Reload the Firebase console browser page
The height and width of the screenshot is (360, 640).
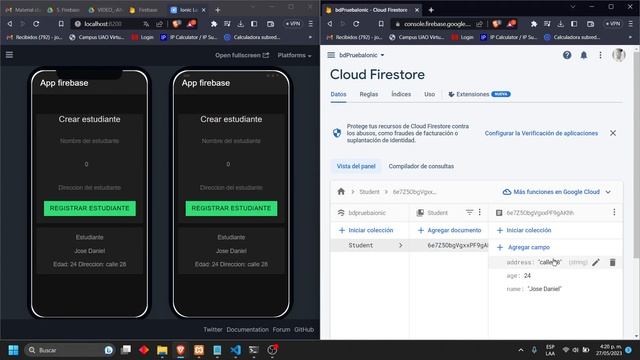coord(356,24)
